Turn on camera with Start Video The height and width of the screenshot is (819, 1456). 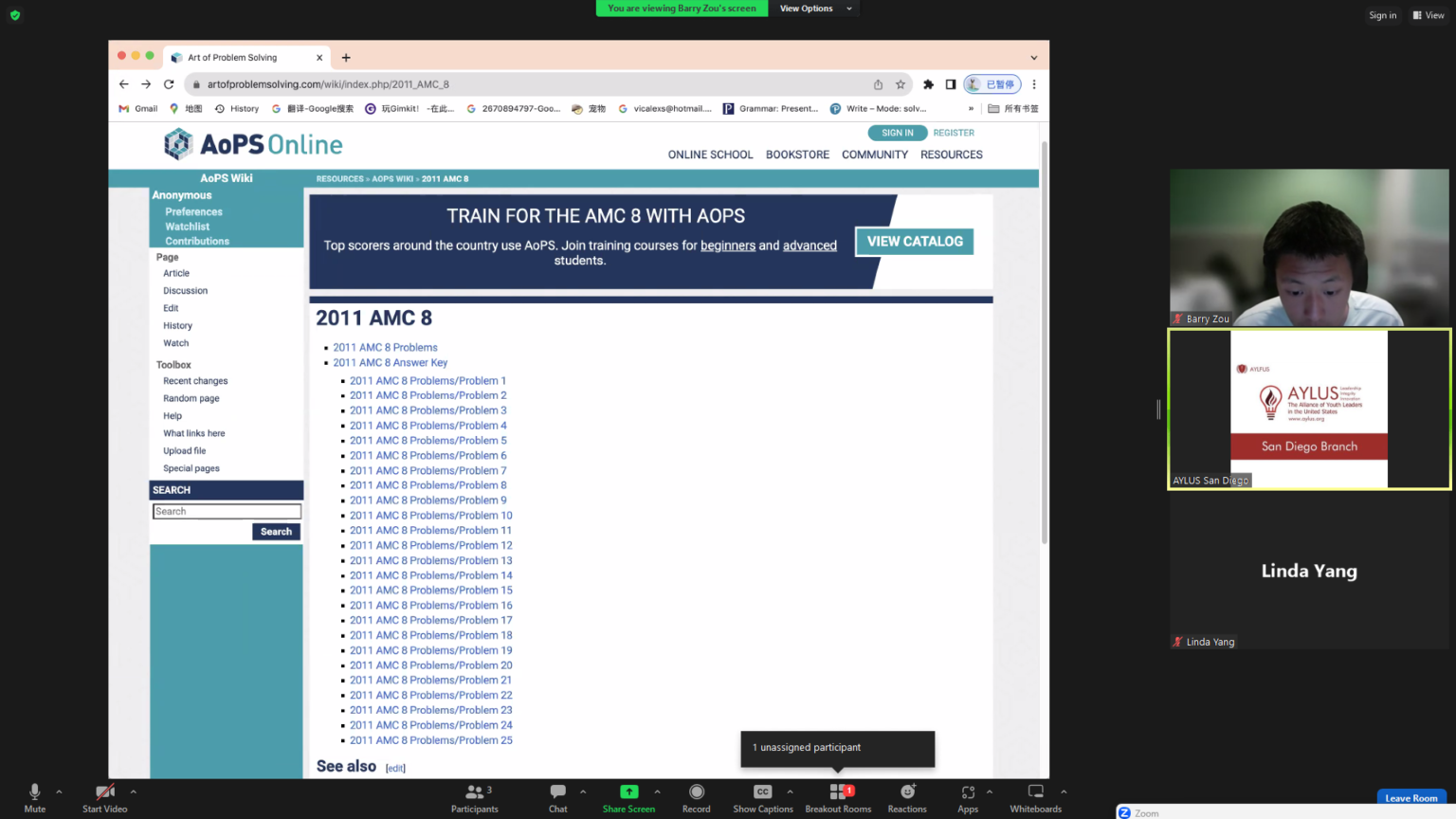[x=104, y=798]
